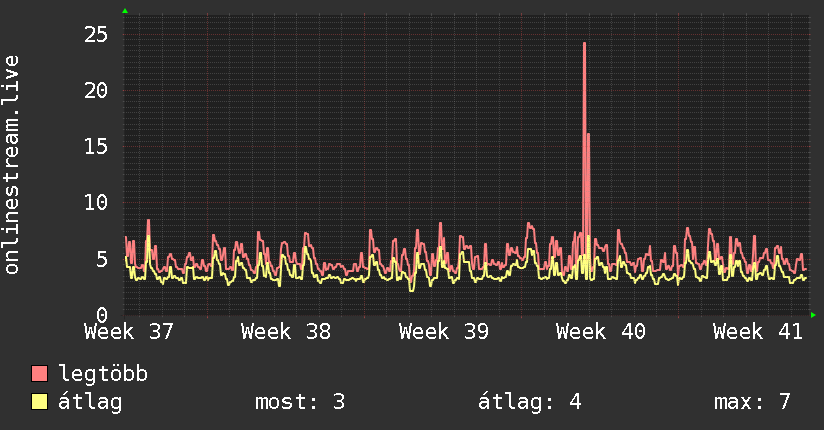This screenshot has height=430, width=824.
Task: Click the yellow átlag legend color swatch
Action: click(39, 402)
